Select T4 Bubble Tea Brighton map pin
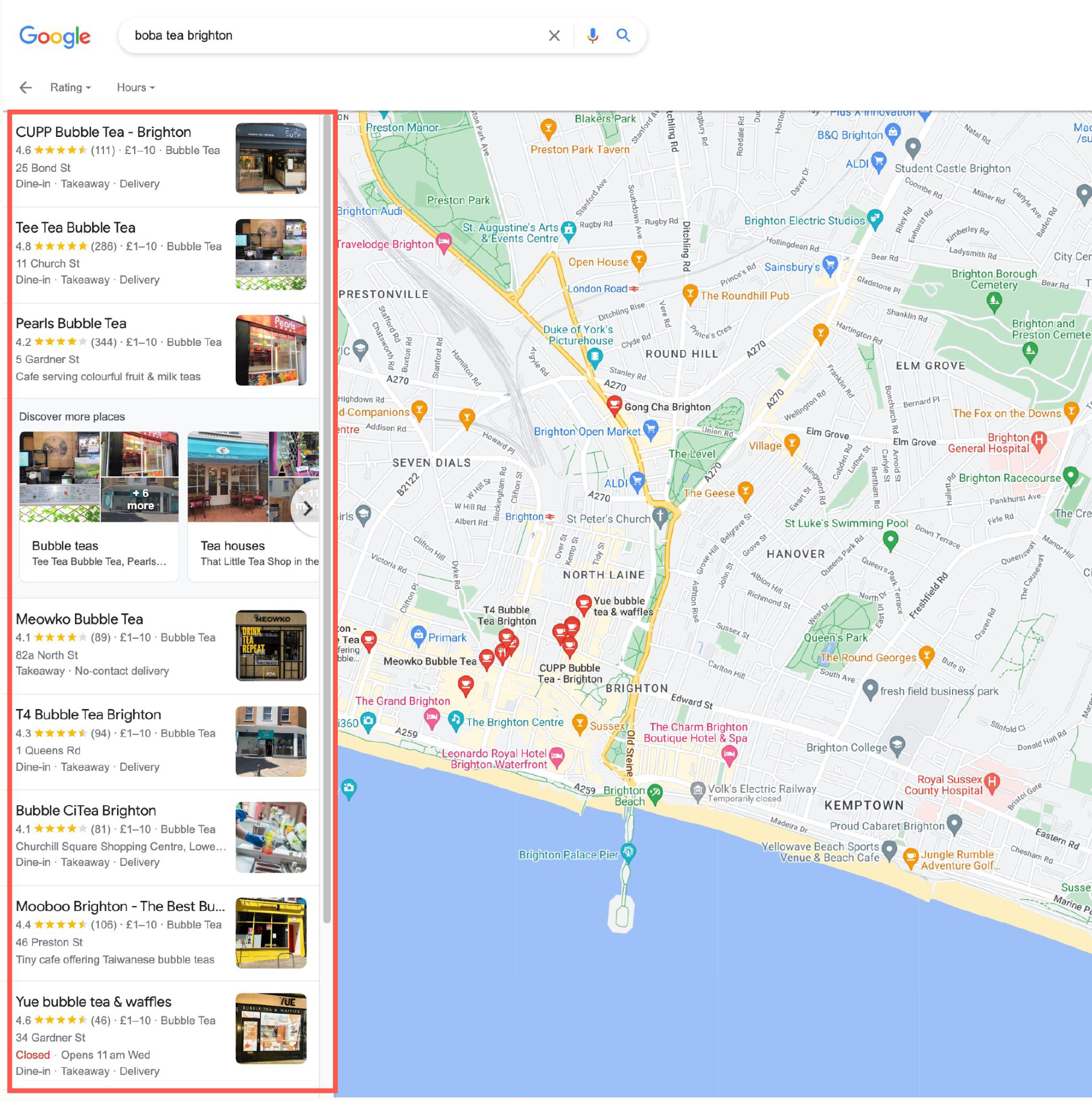Image resolution: width=1092 pixels, height=1101 pixels. tap(506, 638)
